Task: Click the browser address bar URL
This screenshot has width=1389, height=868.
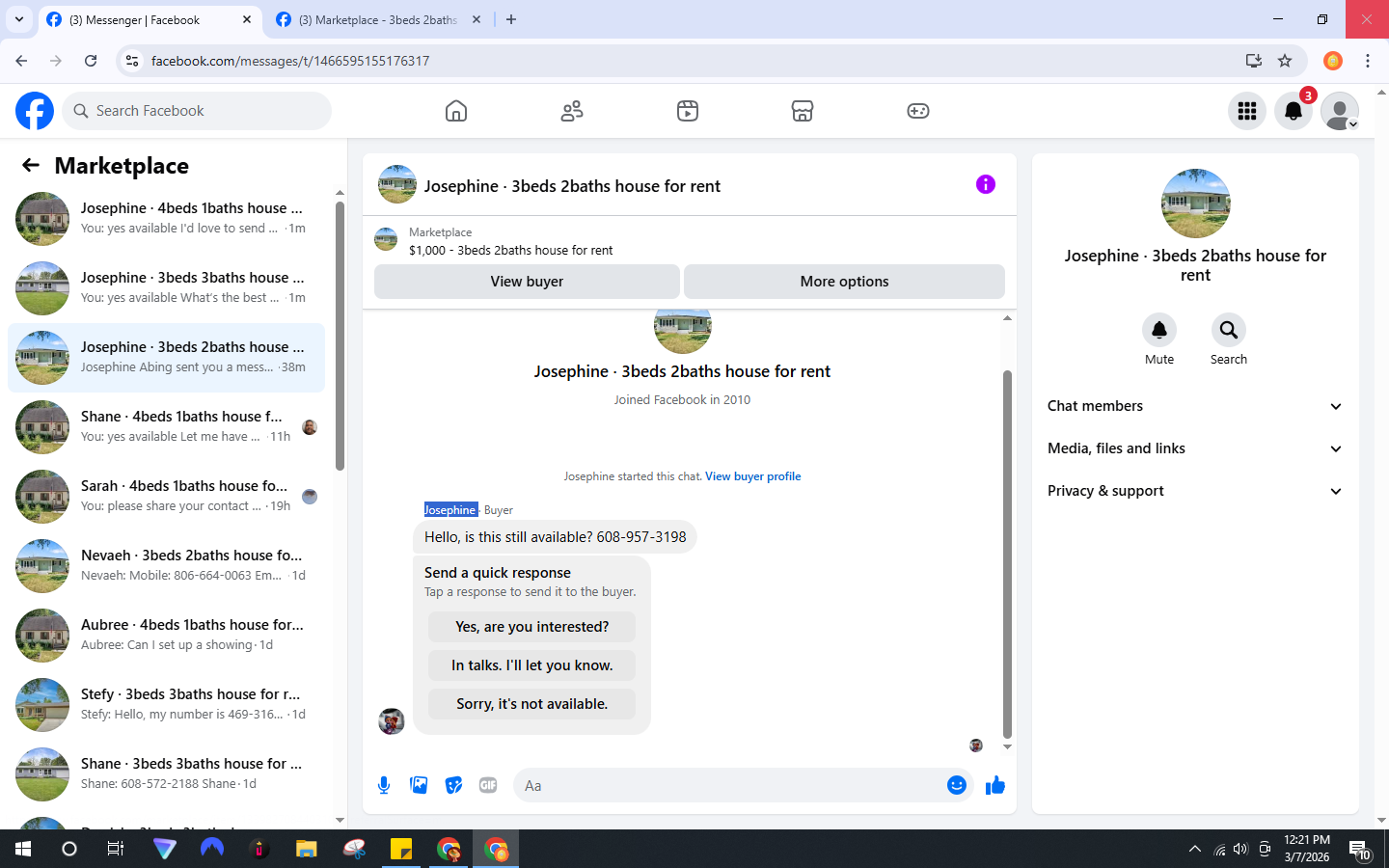Action: tap(290, 61)
